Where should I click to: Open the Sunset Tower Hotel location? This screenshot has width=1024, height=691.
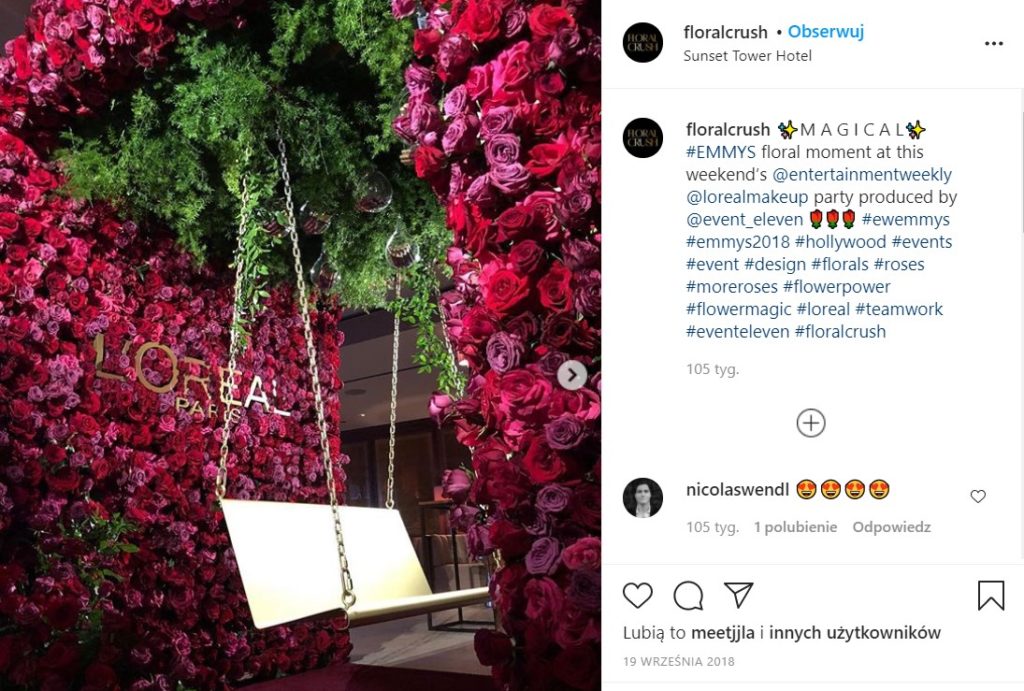pos(747,56)
